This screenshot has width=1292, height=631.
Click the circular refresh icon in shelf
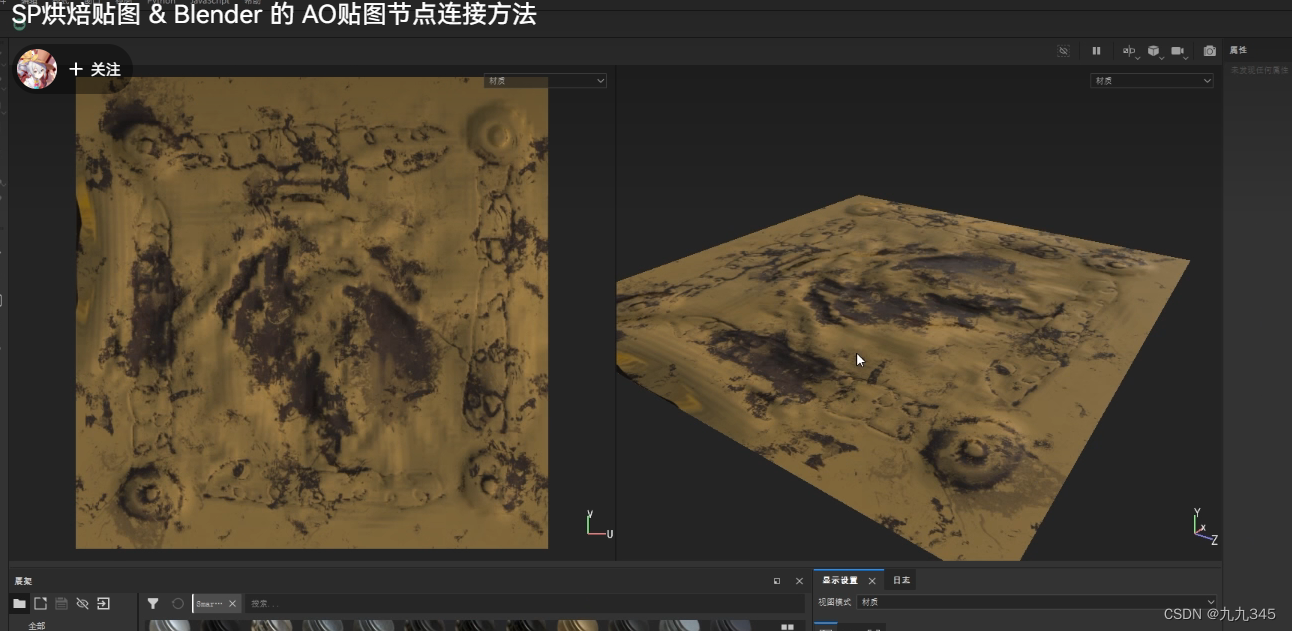178,604
